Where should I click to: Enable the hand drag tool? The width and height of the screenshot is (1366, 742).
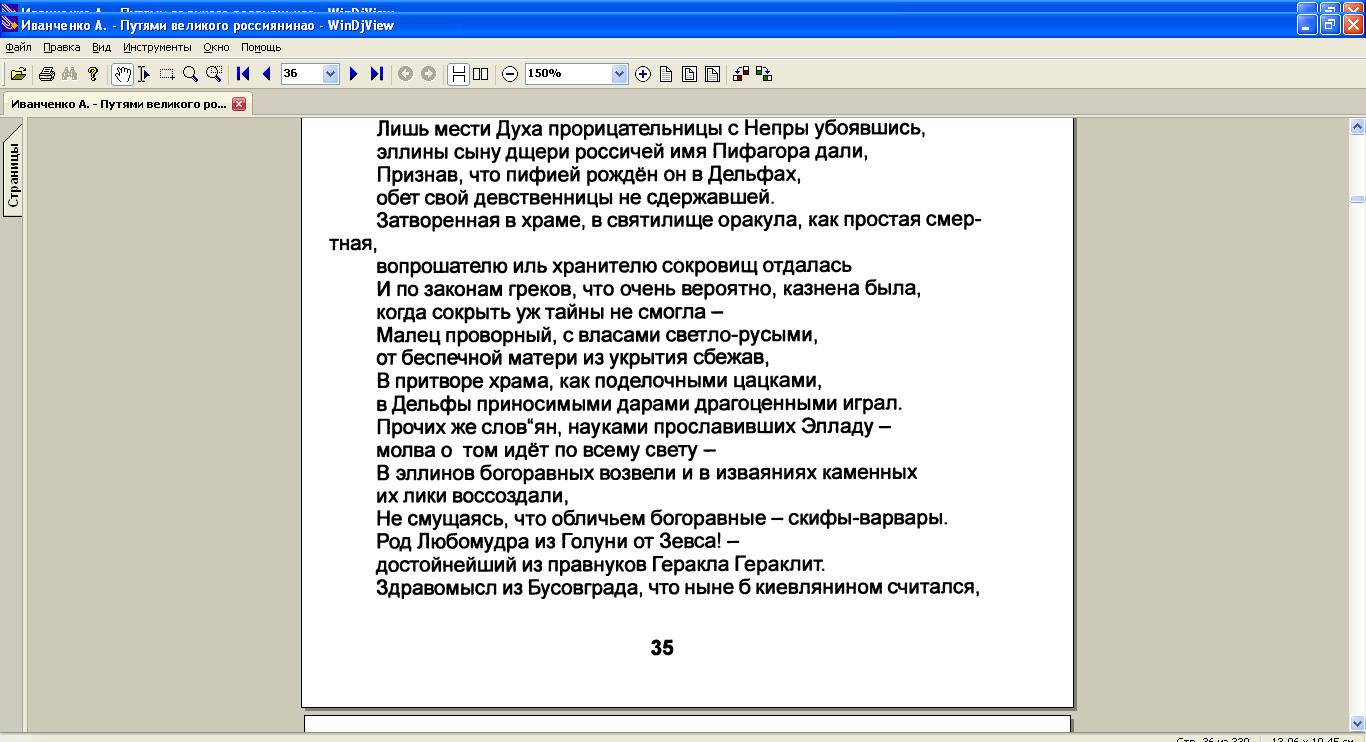click(122, 74)
